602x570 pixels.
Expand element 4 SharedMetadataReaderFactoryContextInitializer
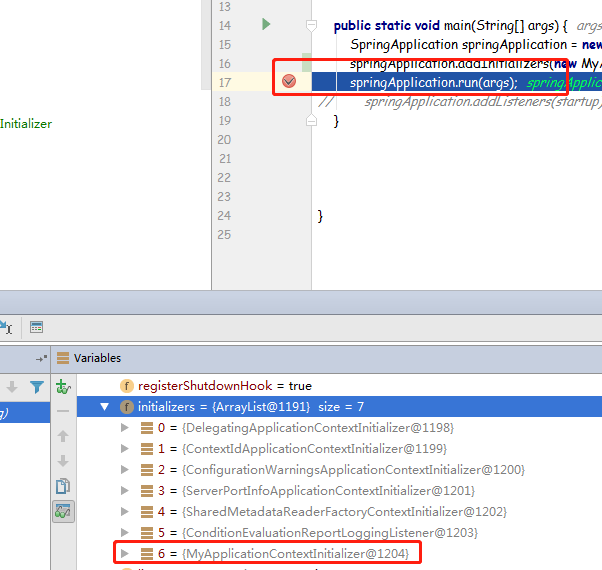click(x=124, y=511)
